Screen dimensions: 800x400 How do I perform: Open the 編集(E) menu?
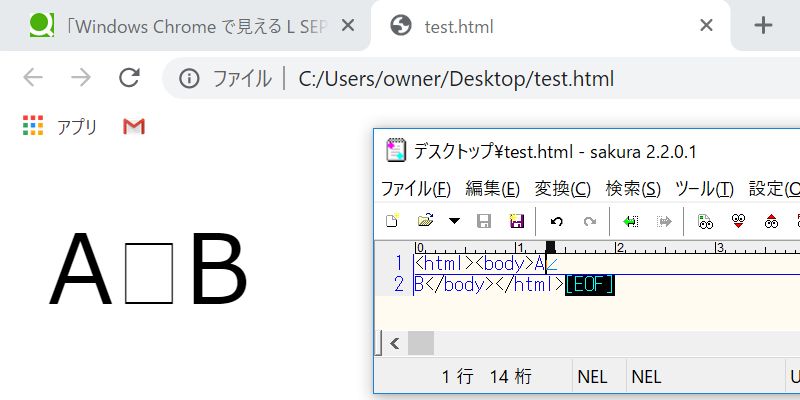pos(492,189)
